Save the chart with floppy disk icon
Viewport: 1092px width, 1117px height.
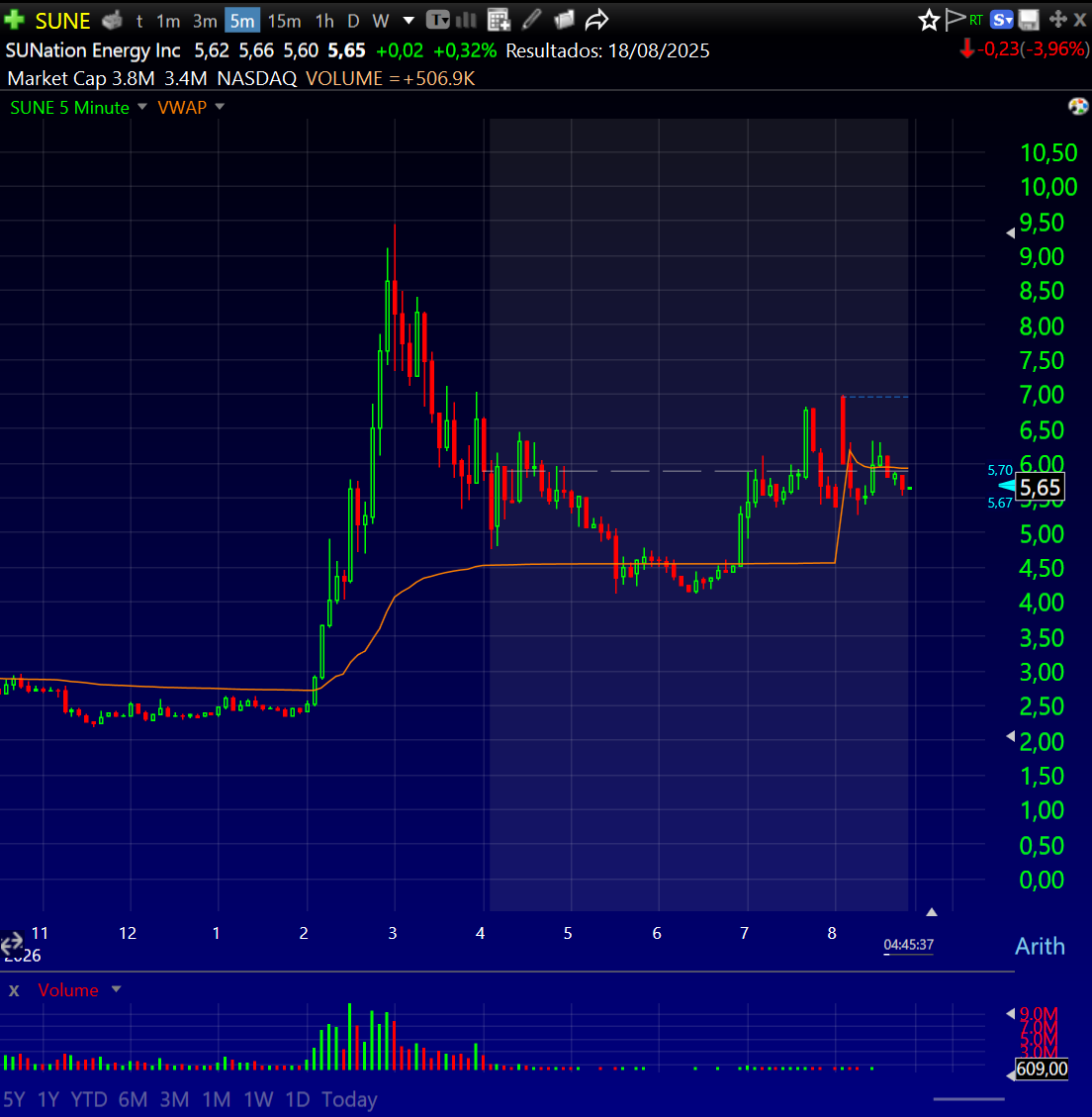(x=1029, y=20)
